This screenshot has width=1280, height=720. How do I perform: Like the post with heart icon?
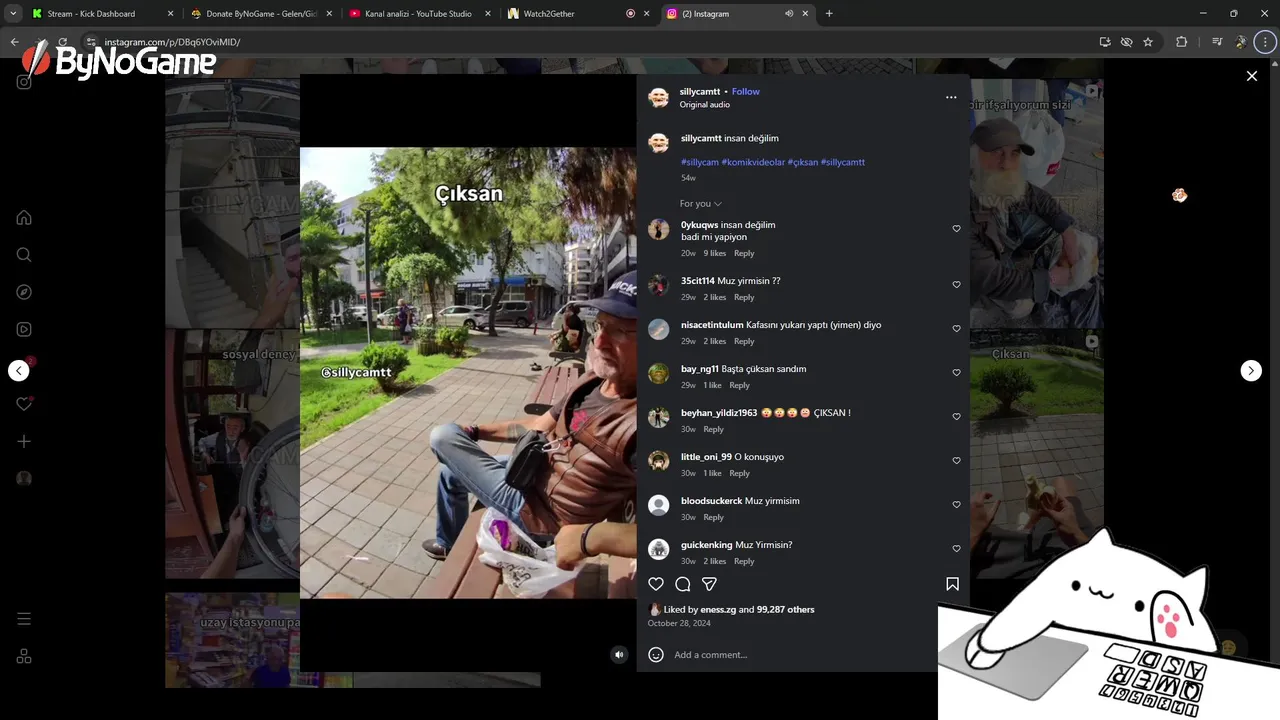(656, 584)
